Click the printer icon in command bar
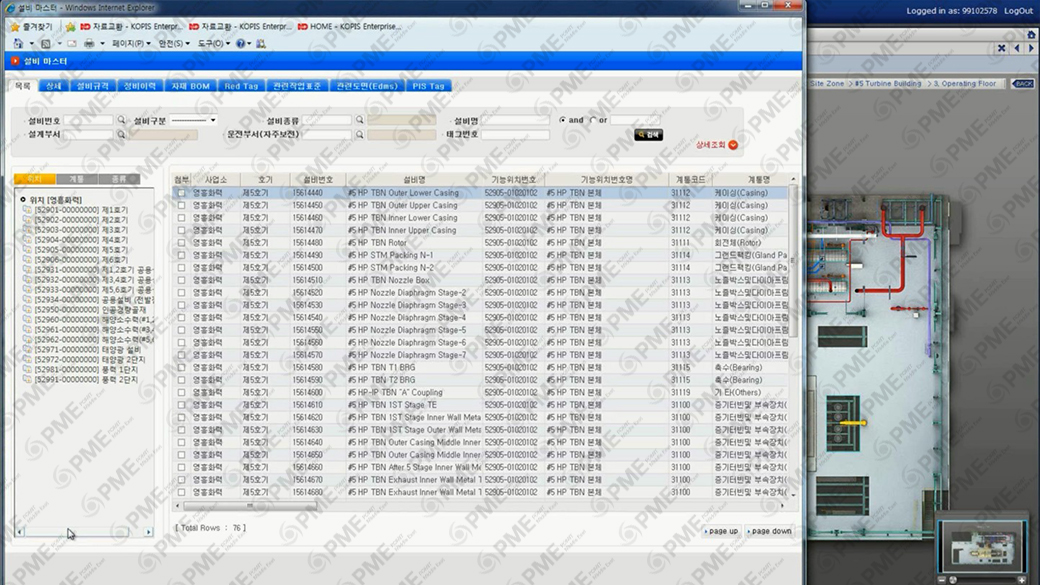Viewport: 1040px width, 585px height. (89, 44)
